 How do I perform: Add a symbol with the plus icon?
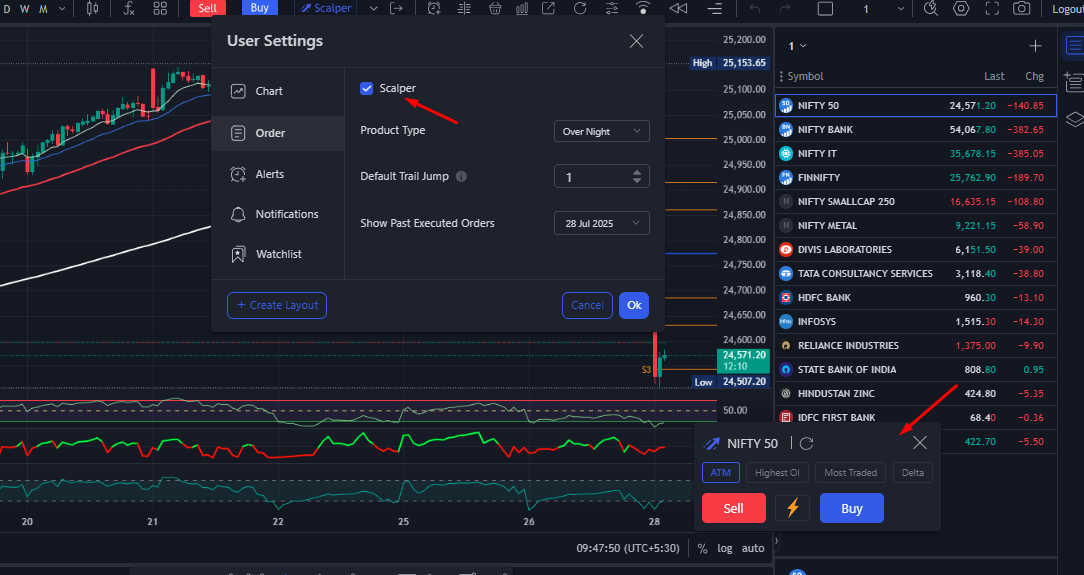[x=1035, y=46]
